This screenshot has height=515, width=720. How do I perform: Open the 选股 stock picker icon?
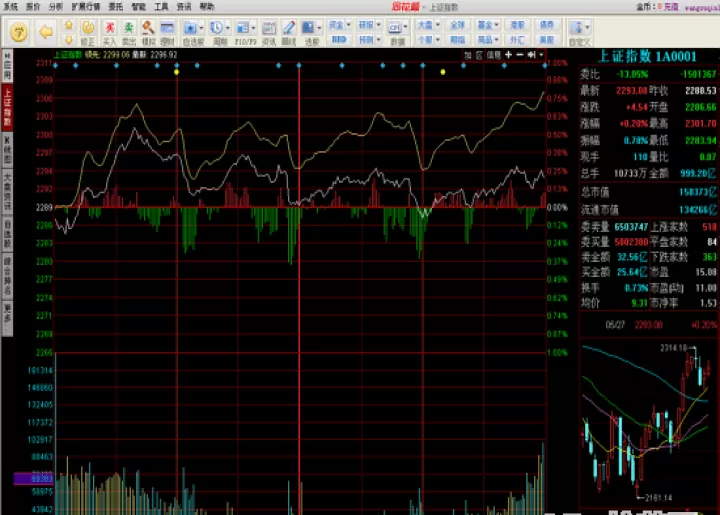(308, 28)
